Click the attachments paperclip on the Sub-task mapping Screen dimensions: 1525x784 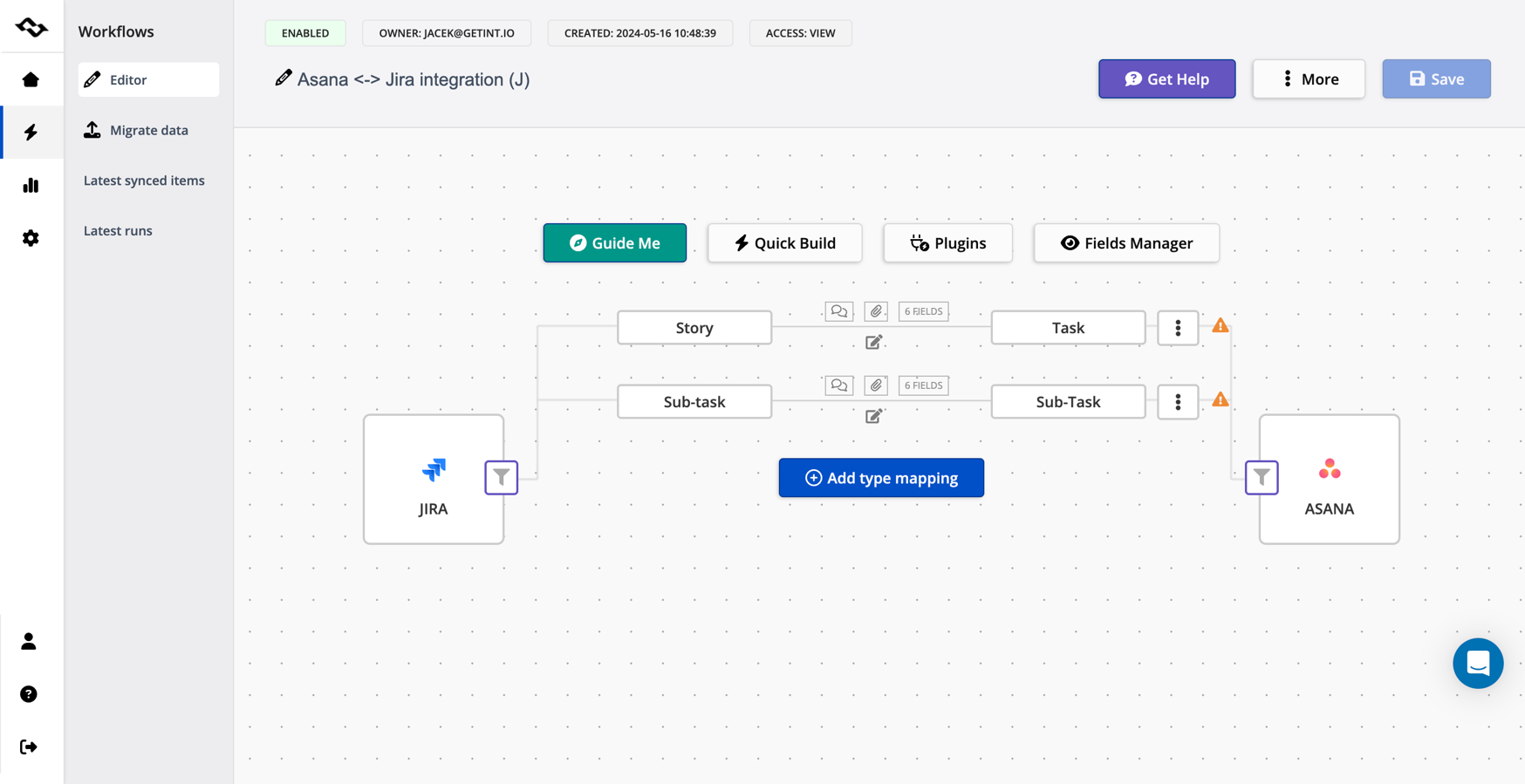[876, 385]
